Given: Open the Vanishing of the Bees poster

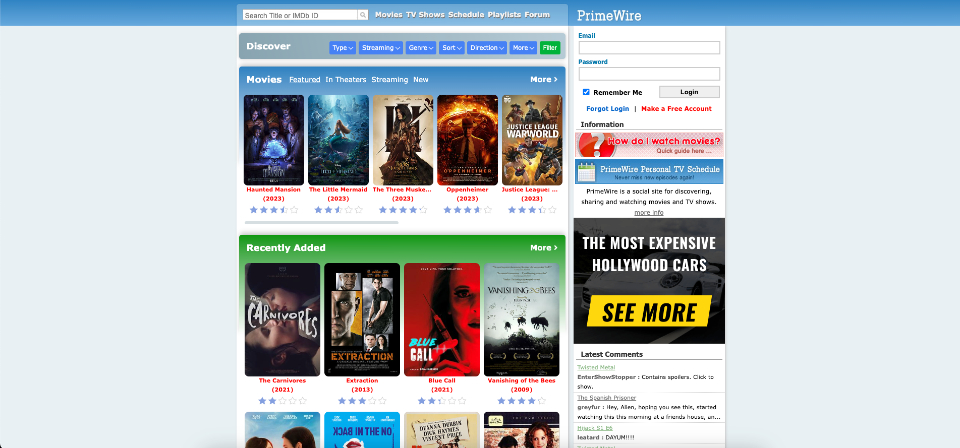Looking at the screenshot, I should coord(522,319).
